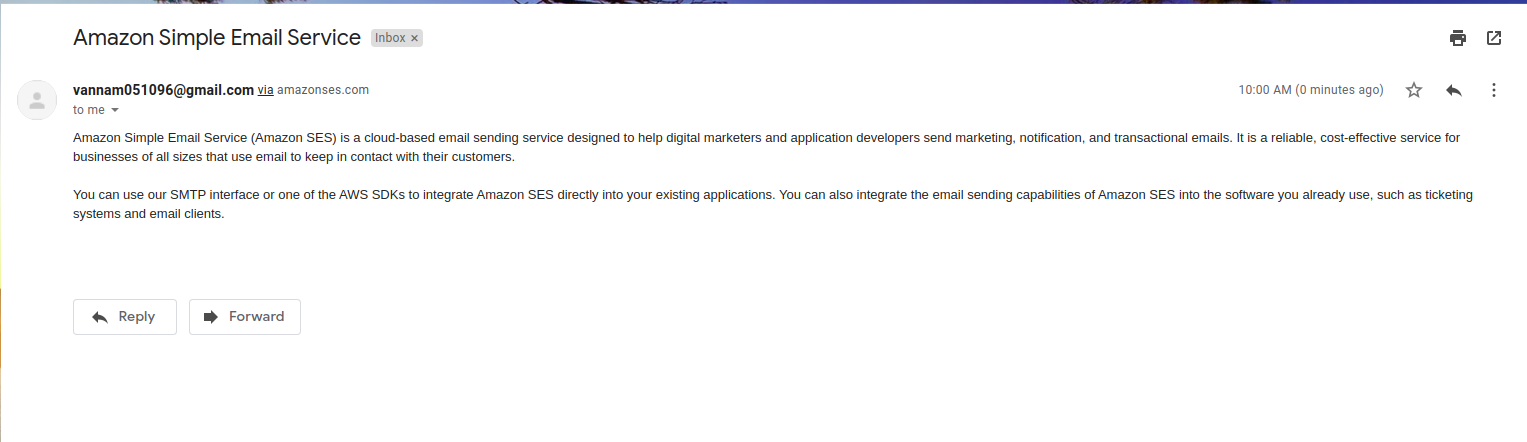Click the reply arrow icon near timestamp

point(1454,90)
